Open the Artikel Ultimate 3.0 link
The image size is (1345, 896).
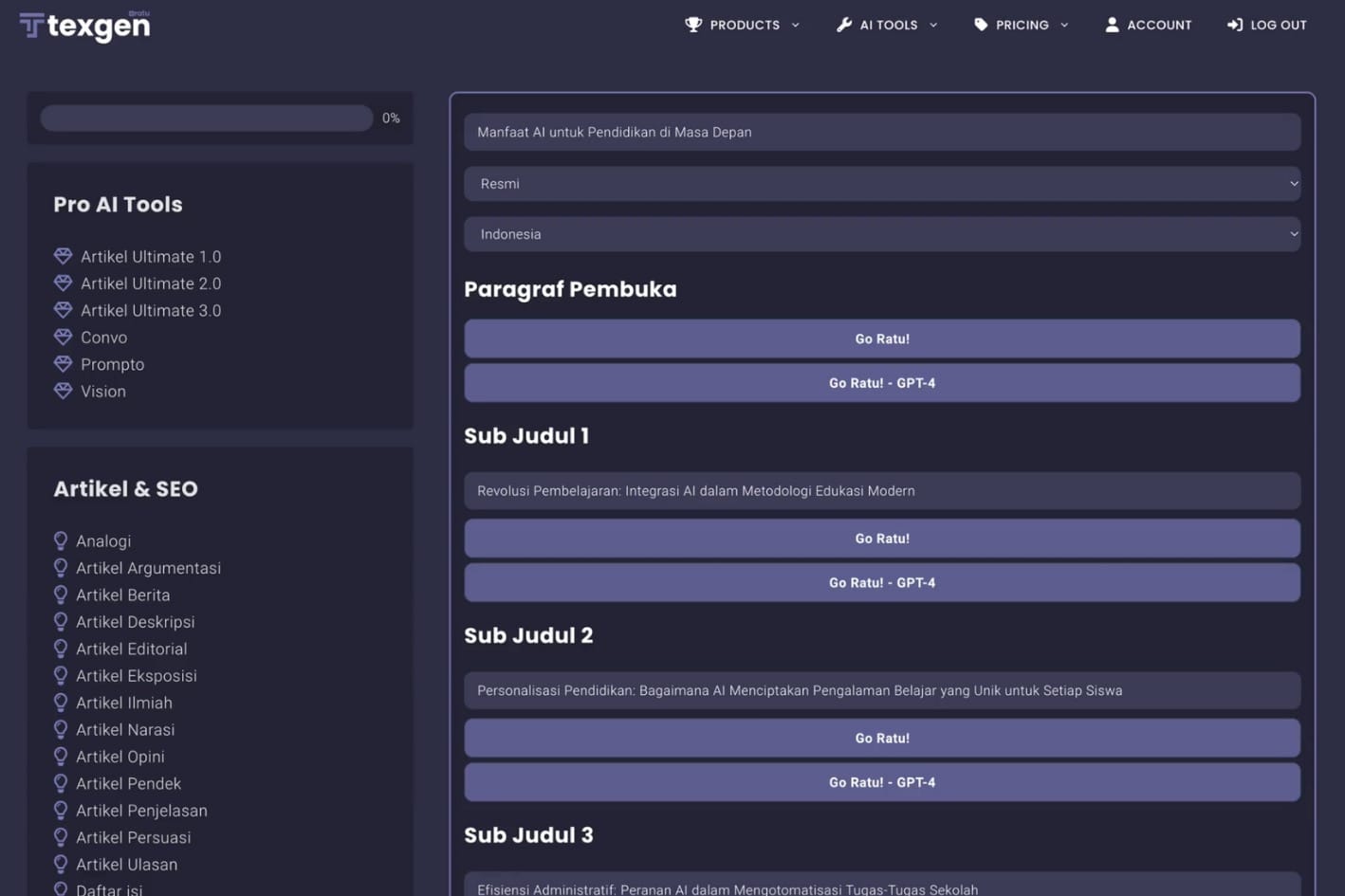pyautogui.click(x=150, y=310)
